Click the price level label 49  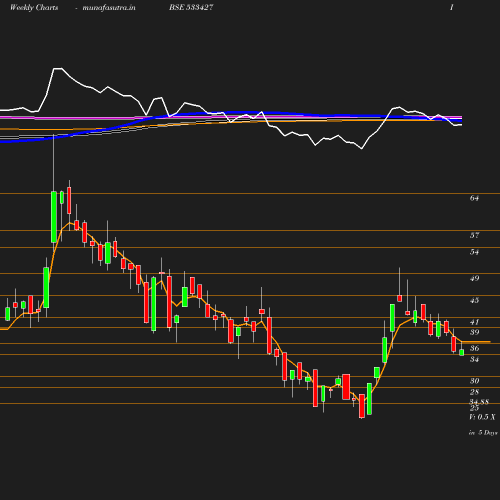coord(474,278)
